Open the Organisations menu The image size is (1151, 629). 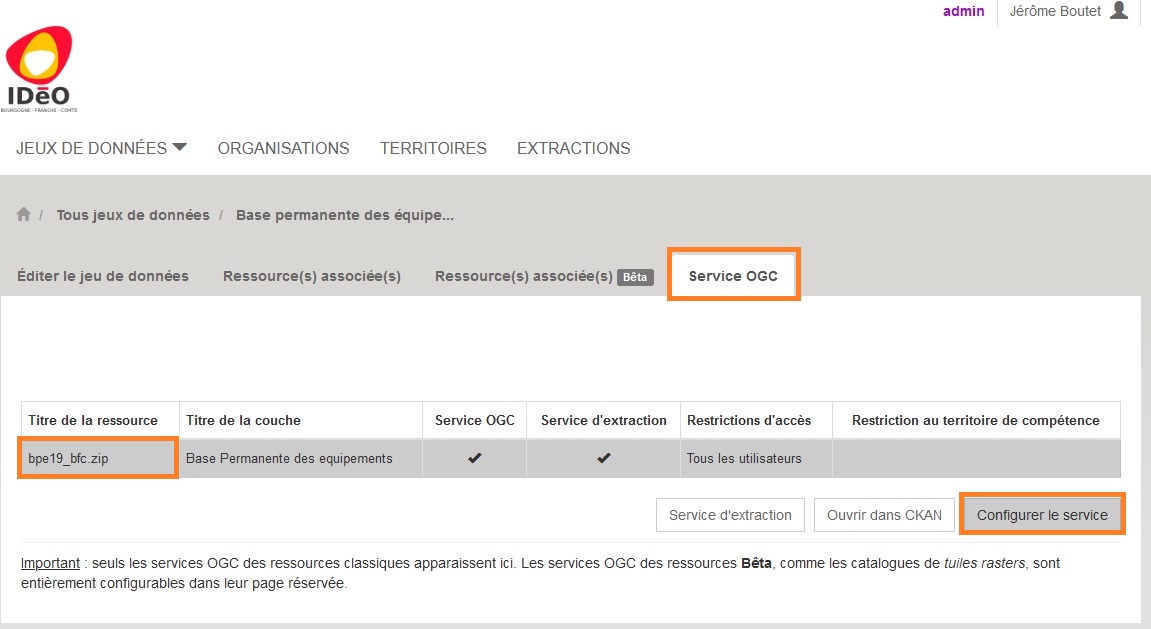[x=283, y=148]
